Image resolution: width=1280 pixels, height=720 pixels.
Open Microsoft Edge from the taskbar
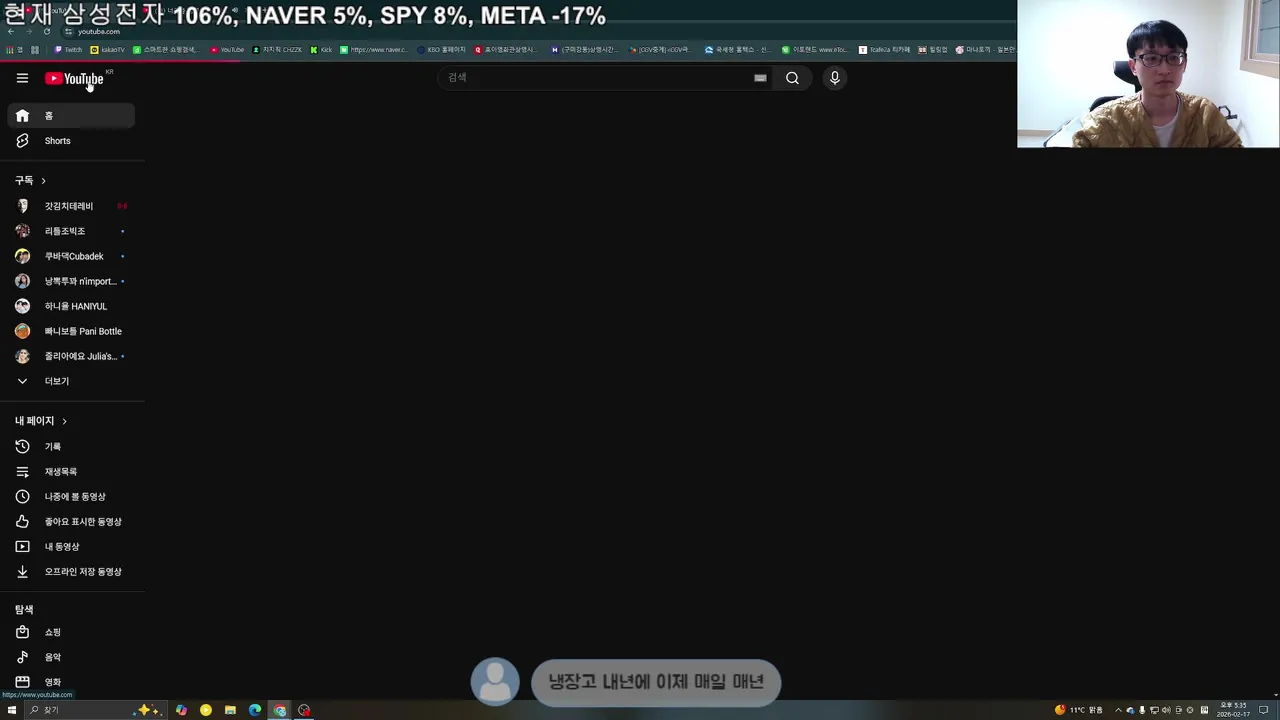pos(255,710)
